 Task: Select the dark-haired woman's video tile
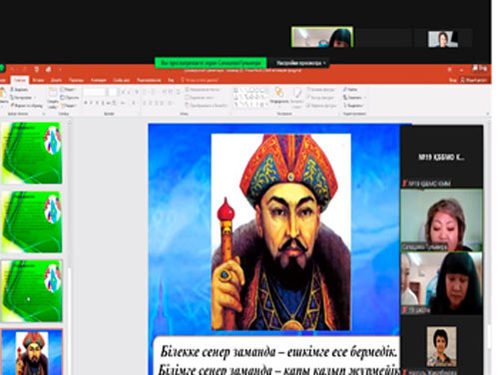(x=442, y=283)
